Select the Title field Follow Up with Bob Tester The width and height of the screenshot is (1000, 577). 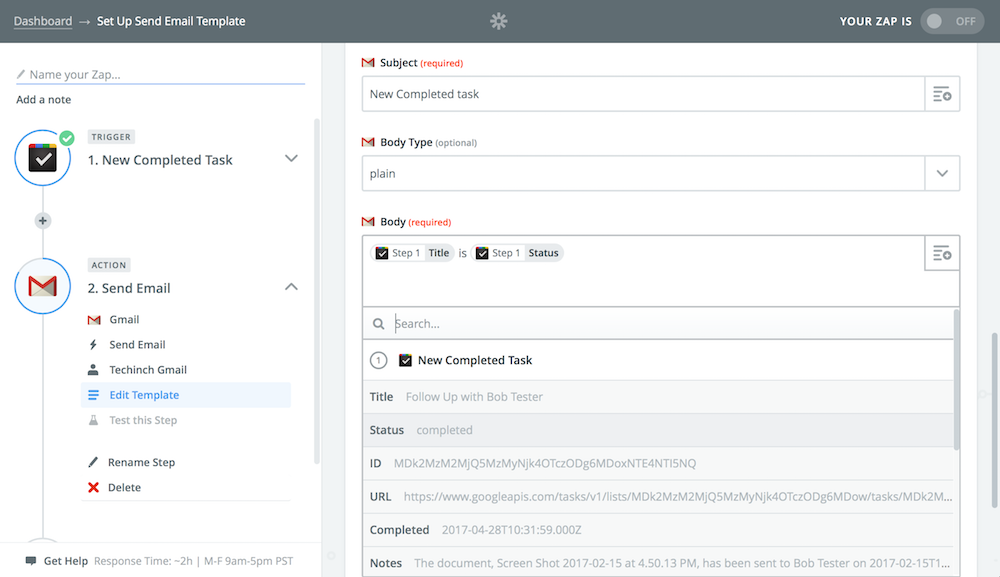658,397
